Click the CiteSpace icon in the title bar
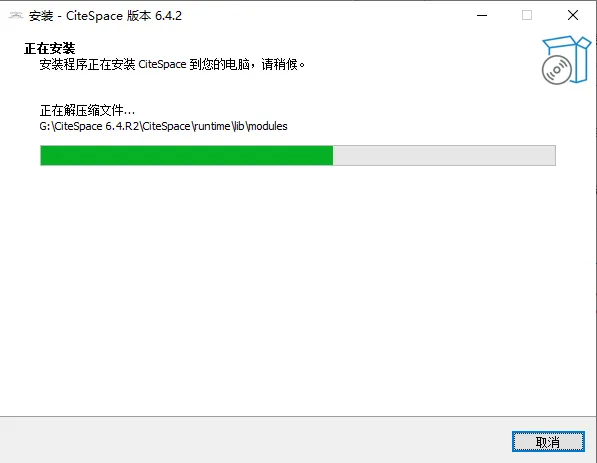 click(x=16, y=16)
